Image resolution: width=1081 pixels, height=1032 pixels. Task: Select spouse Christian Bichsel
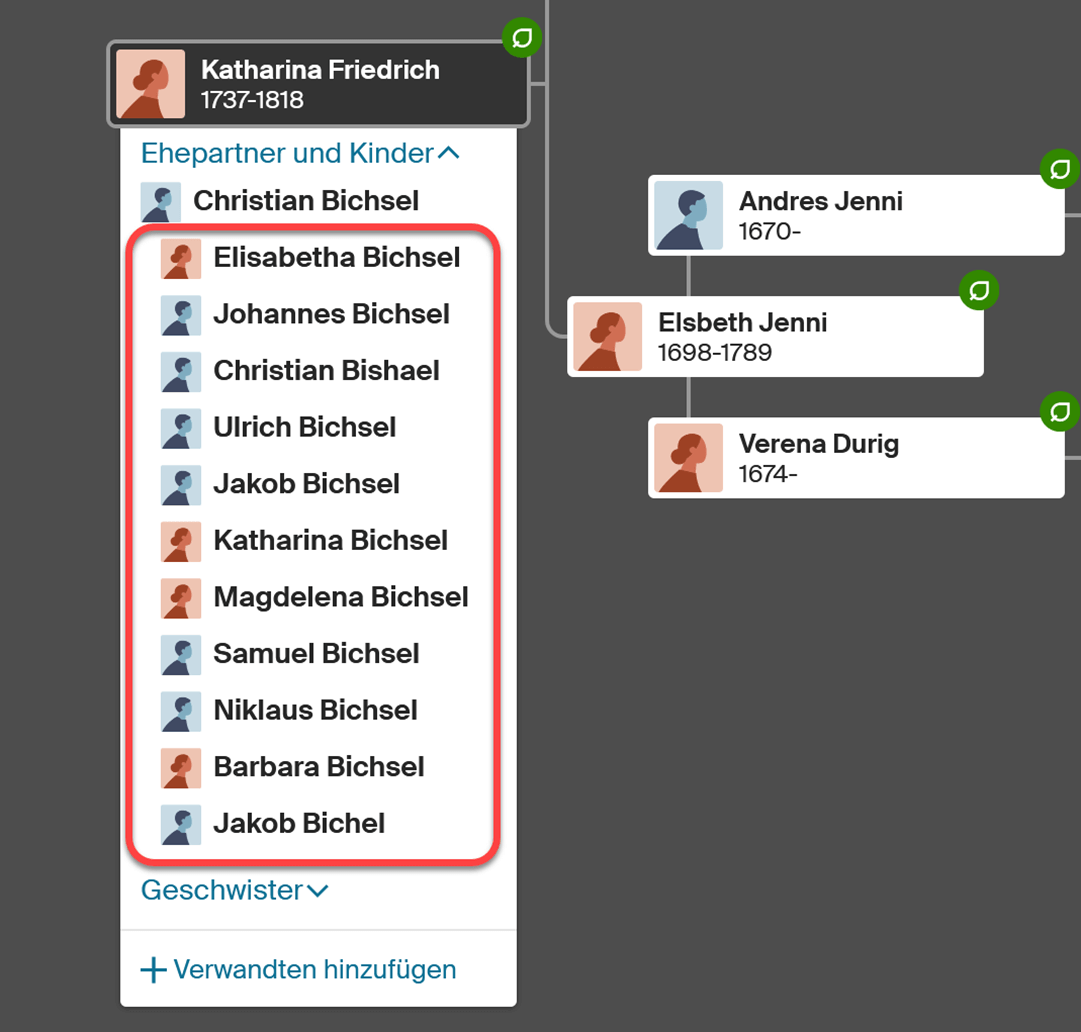(x=305, y=201)
